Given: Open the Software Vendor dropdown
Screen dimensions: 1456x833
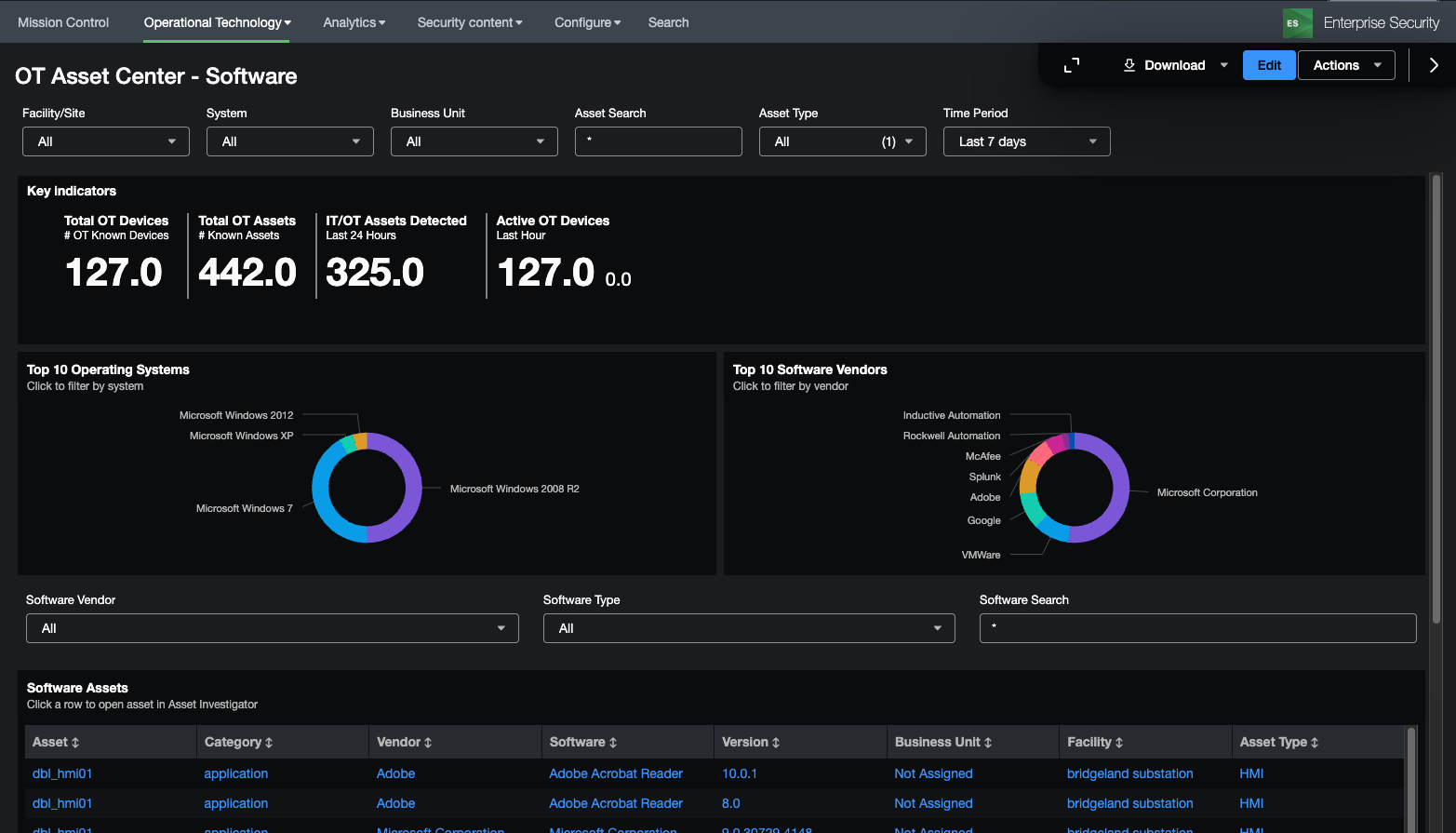Looking at the screenshot, I should 272,628.
